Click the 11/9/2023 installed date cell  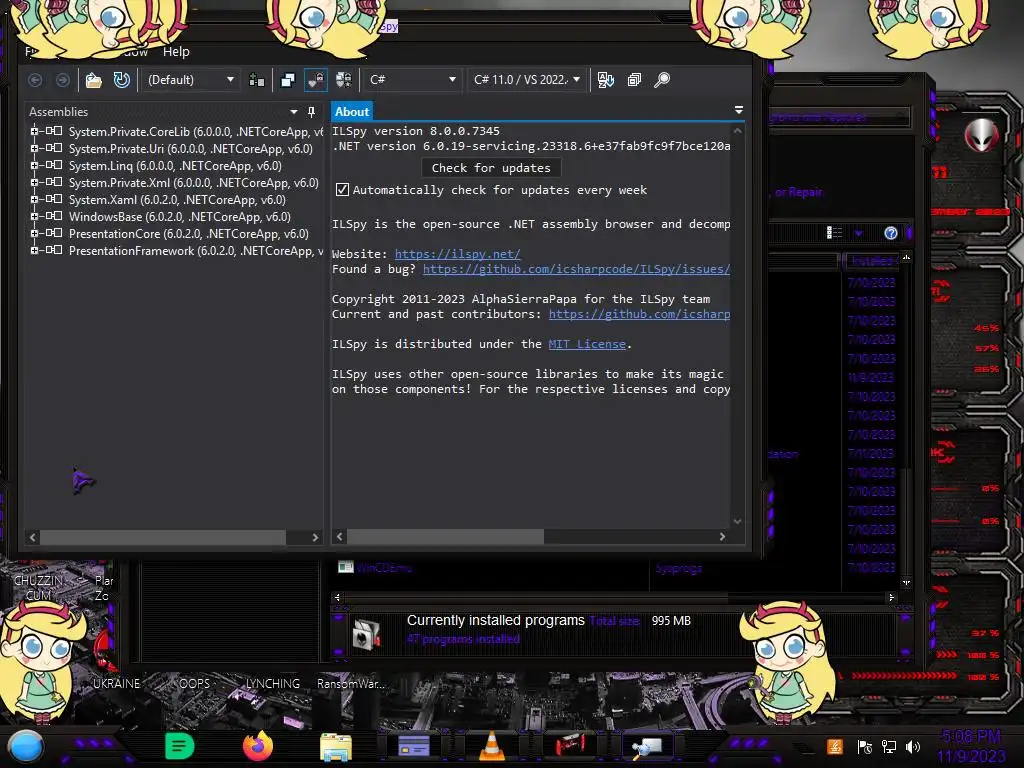tap(871, 377)
